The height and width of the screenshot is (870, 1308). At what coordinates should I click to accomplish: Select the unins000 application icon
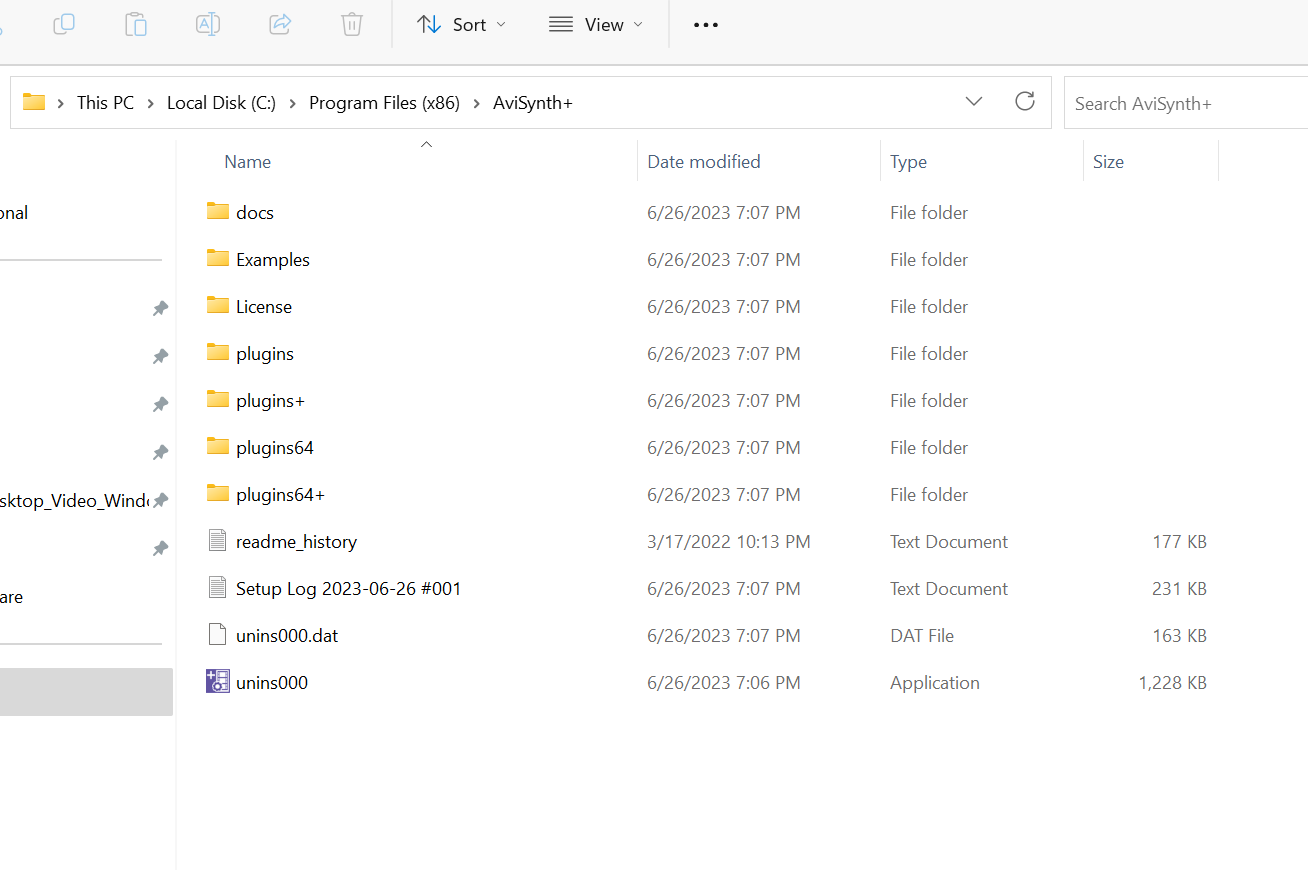tap(218, 682)
